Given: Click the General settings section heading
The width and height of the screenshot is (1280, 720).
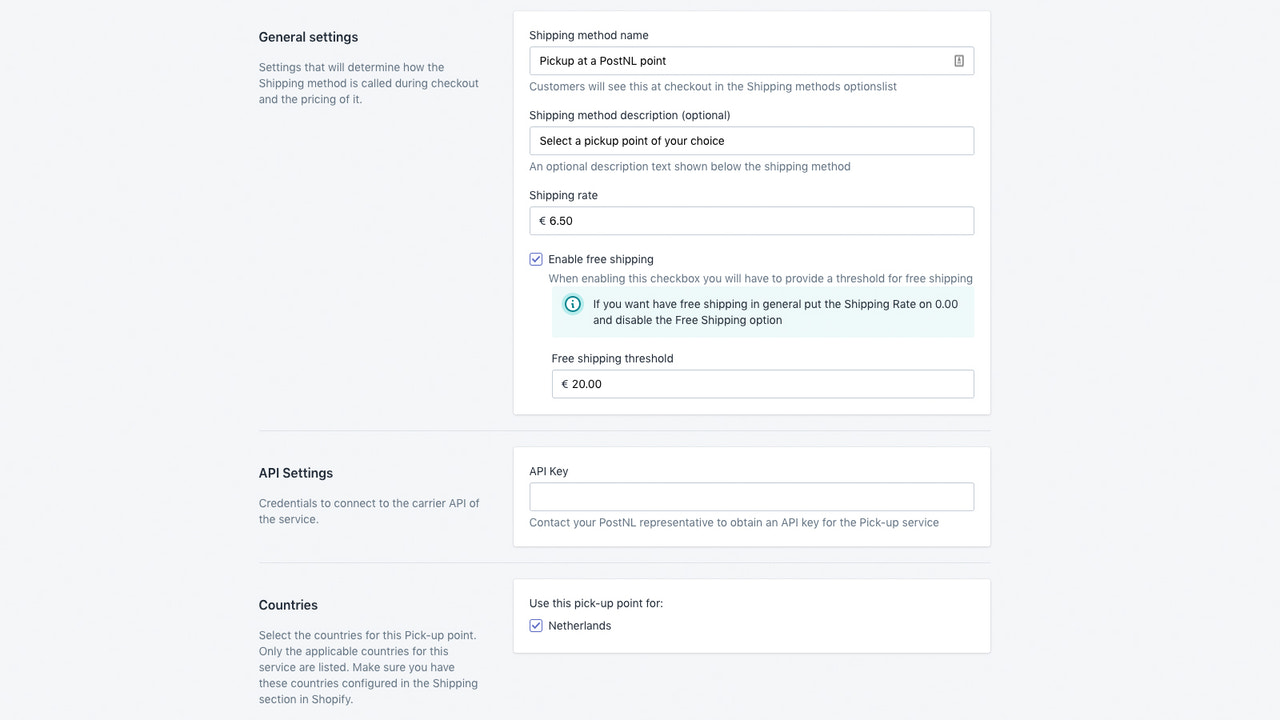Looking at the screenshot, I should click(x=308, y=37).
